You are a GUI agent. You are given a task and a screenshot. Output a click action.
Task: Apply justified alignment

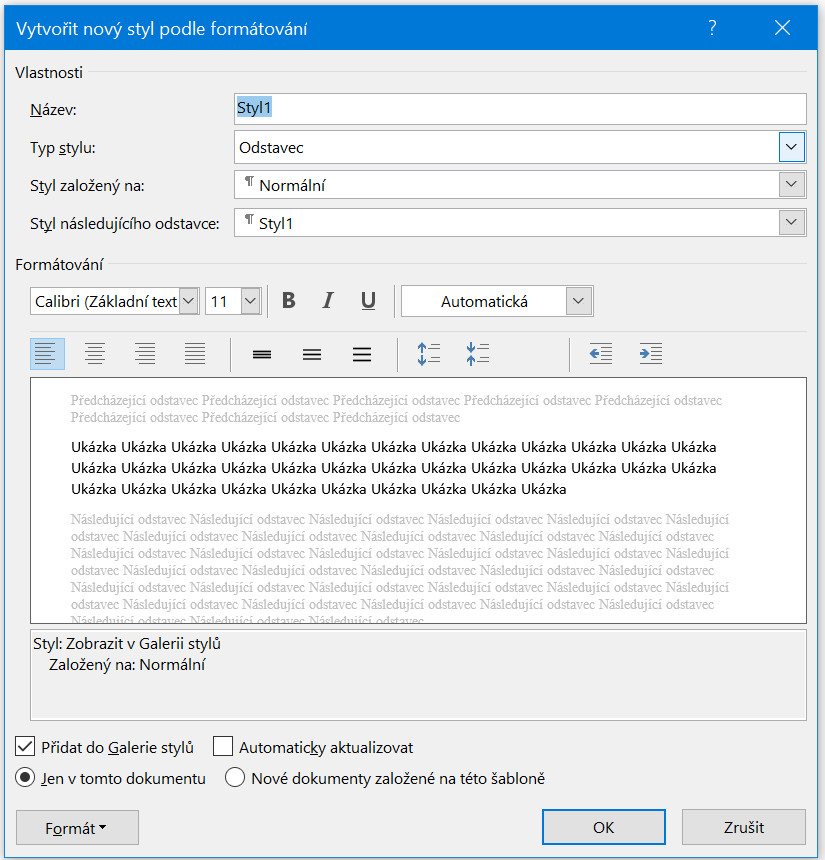195,354
